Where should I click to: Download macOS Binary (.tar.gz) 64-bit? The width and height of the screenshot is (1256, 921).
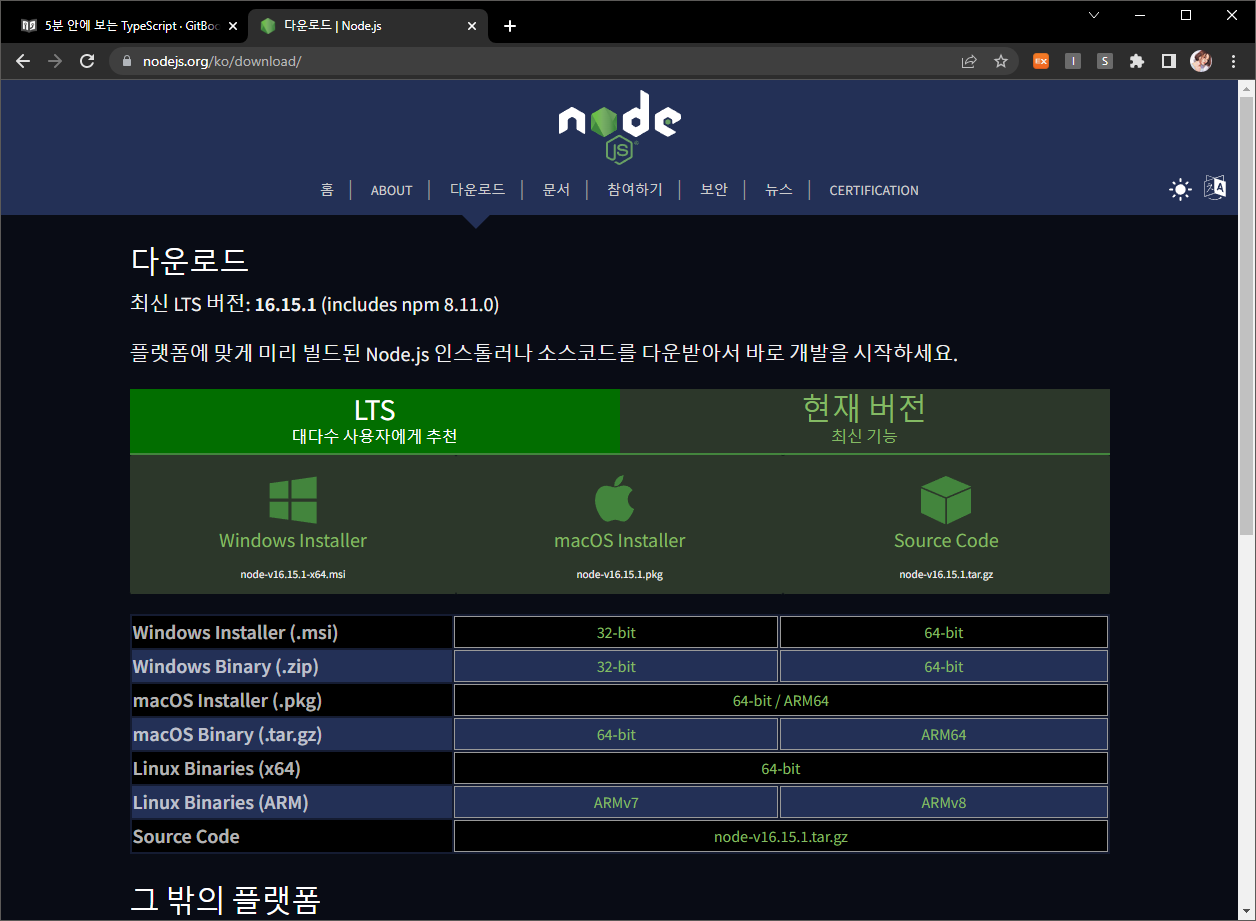(x=616, y=735)
